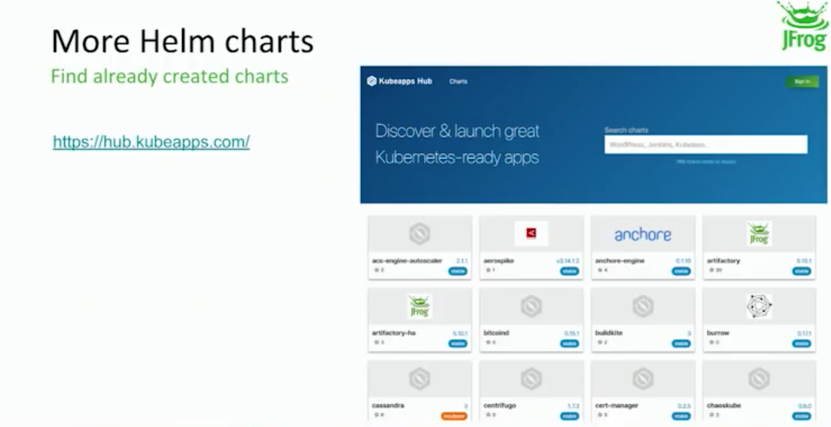Click the charts-ready link below search box
The width and height of the screenshot is (831, 427).
click(706, 162)
